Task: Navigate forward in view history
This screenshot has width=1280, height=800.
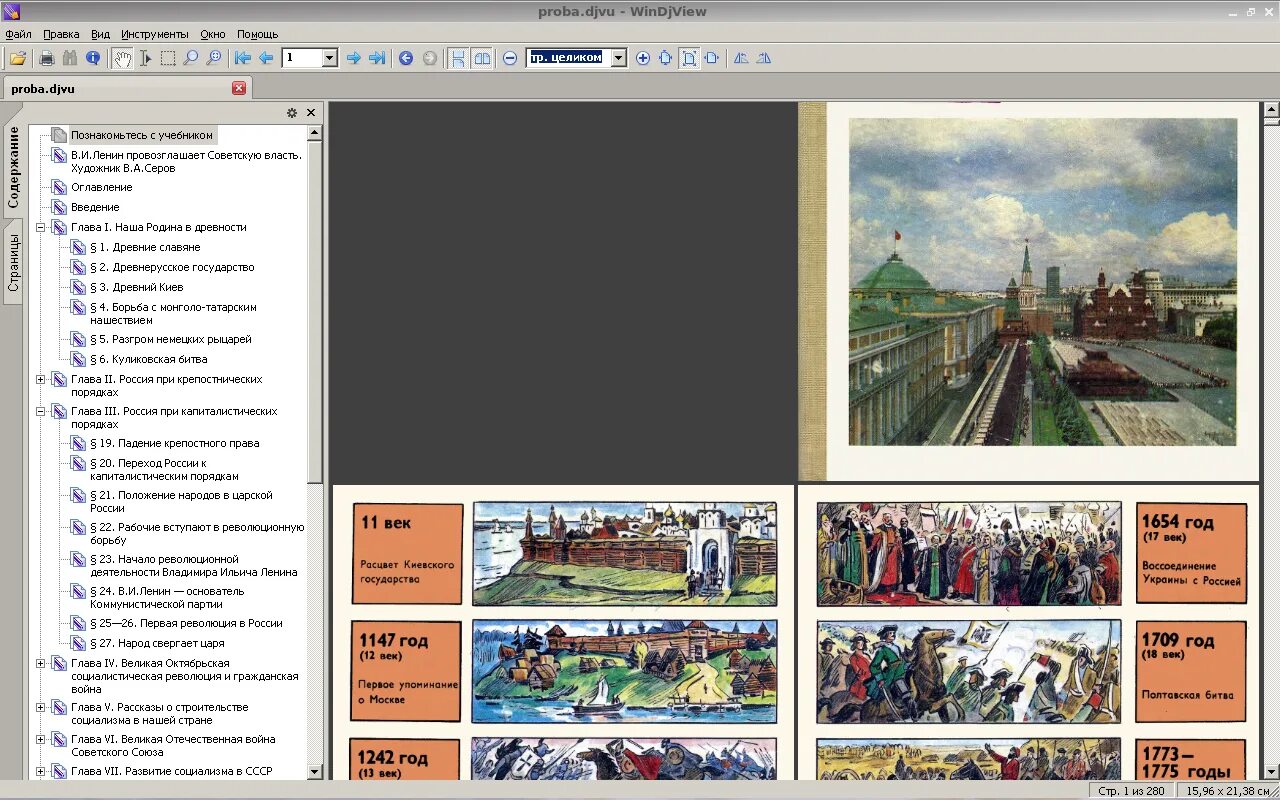Action: [430, 58]
